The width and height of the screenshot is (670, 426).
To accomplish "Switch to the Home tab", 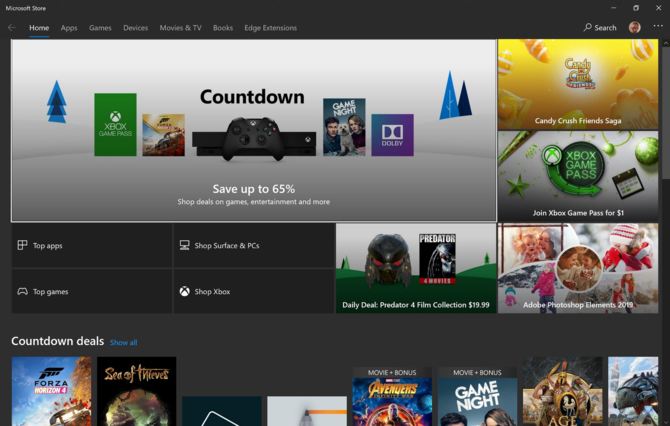I will tap(39, 28).
